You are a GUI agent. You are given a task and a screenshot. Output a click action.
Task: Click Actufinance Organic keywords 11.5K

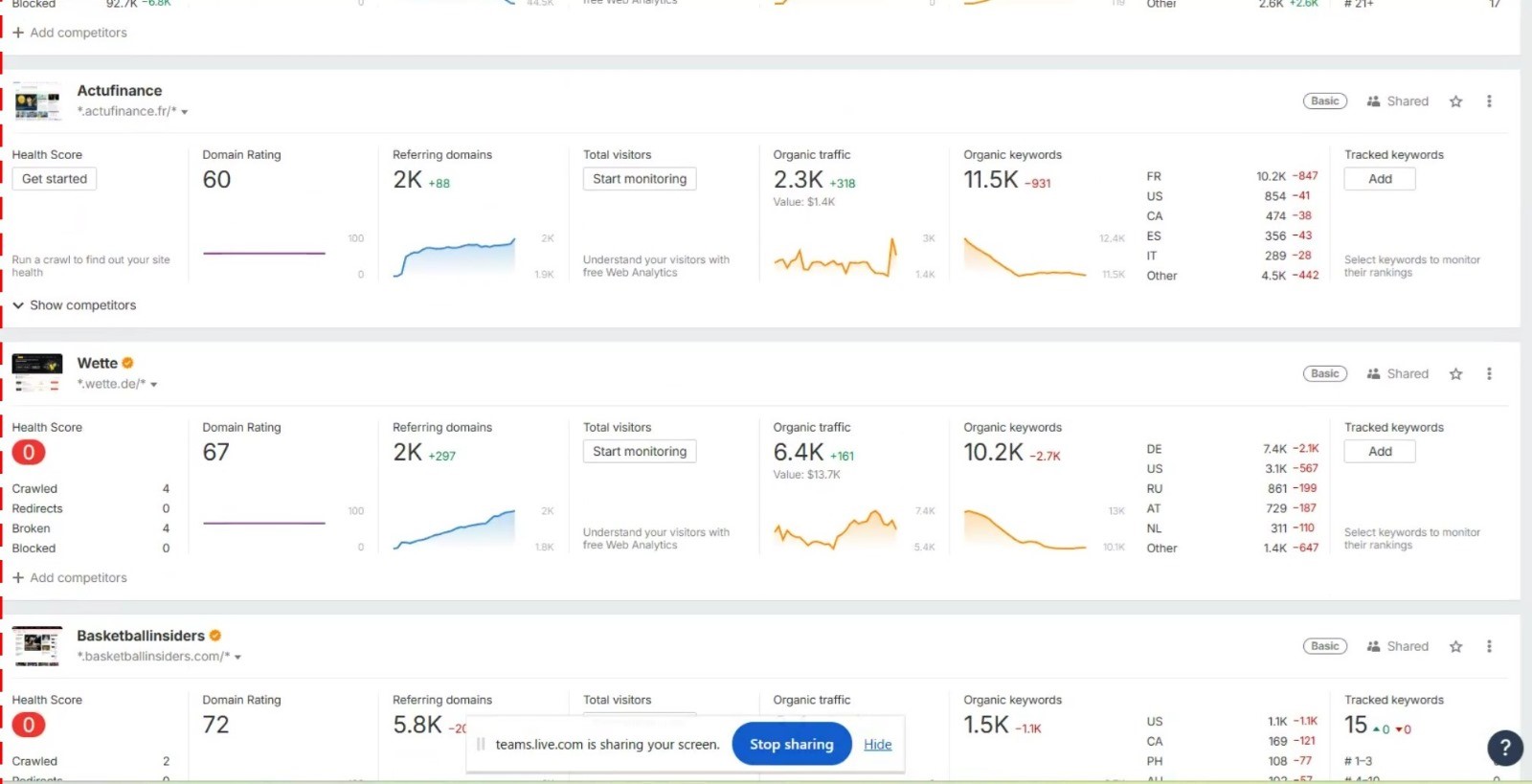(991, 180)
